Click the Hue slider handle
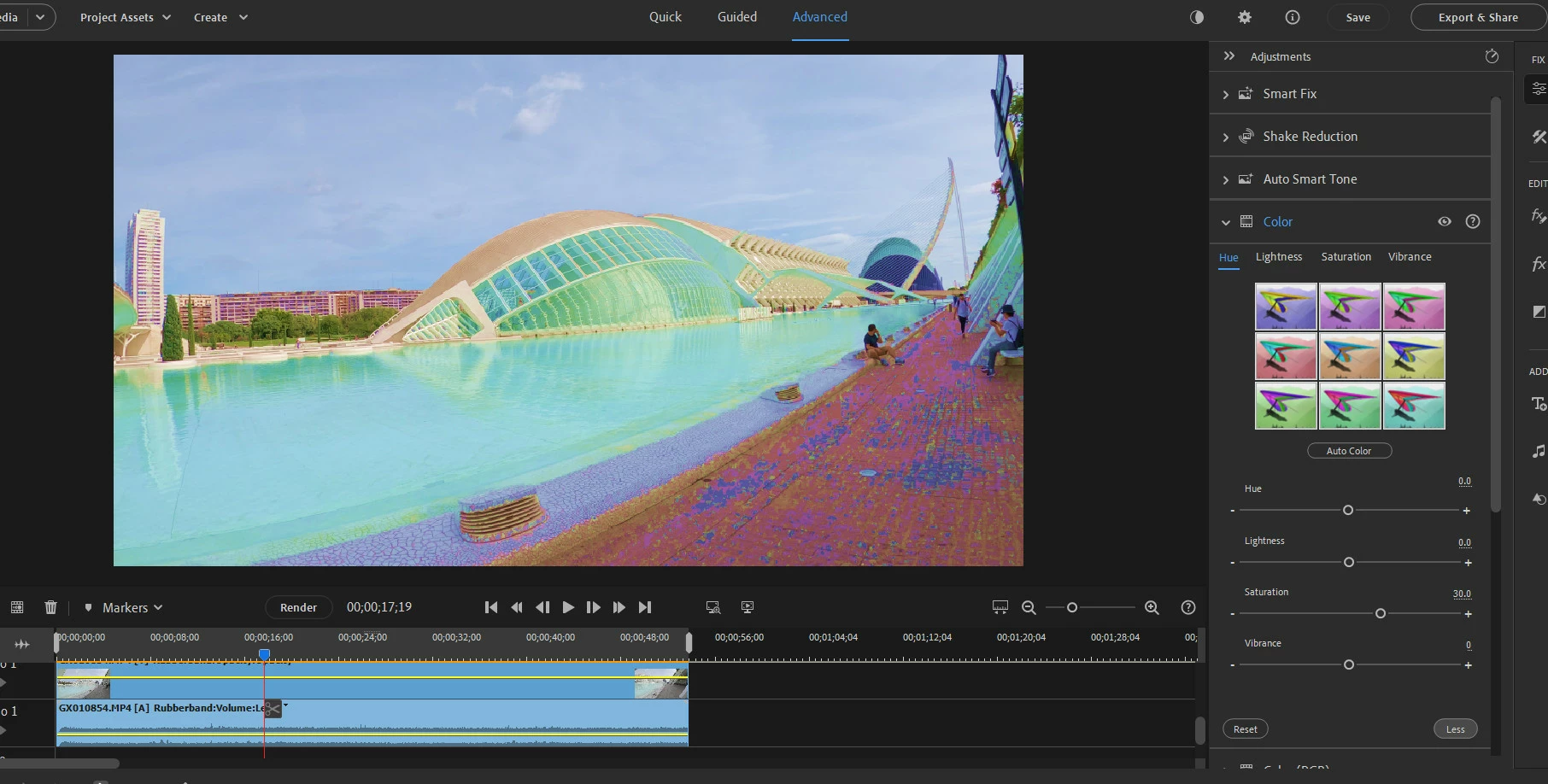The width and height of the screenshot is (1548, 784). [x=1348, y=510]
